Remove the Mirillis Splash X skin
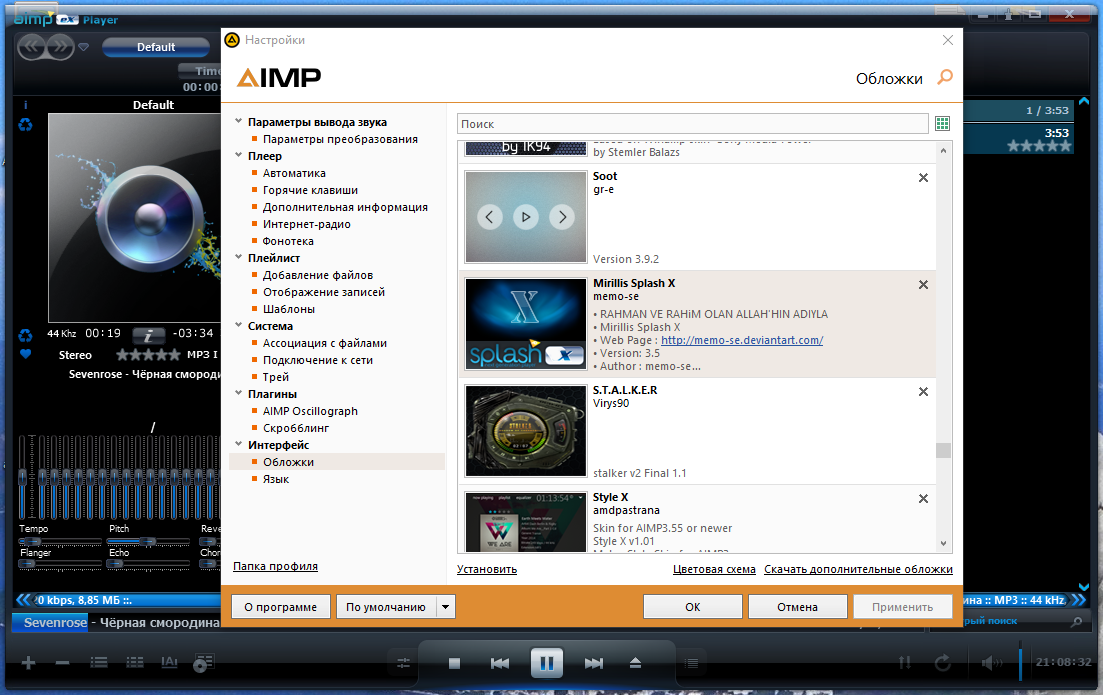This screenshot has width=1103, height=695. click(x=924, y=285)
